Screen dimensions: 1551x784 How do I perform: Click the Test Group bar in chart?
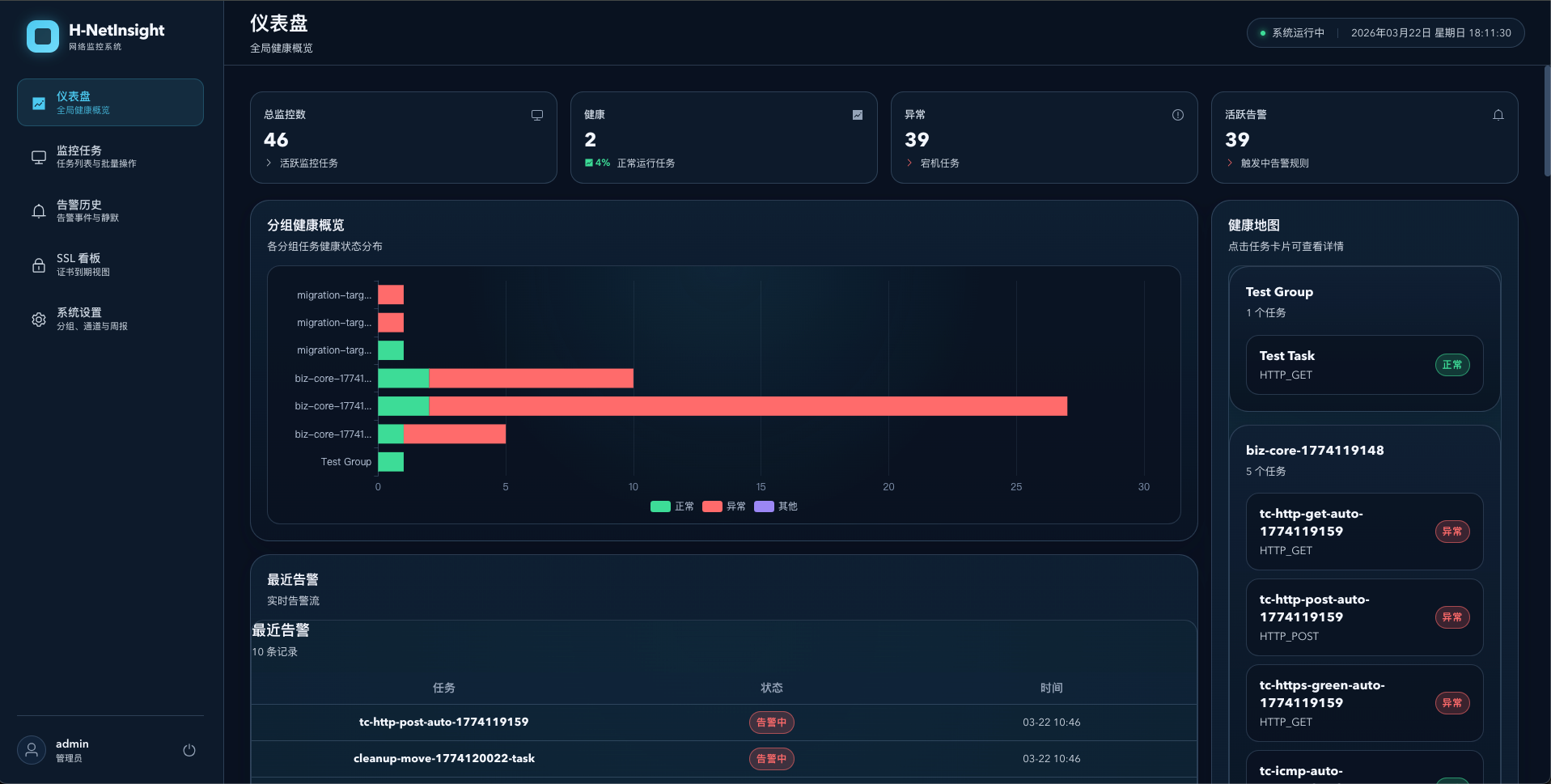(391, 462)
